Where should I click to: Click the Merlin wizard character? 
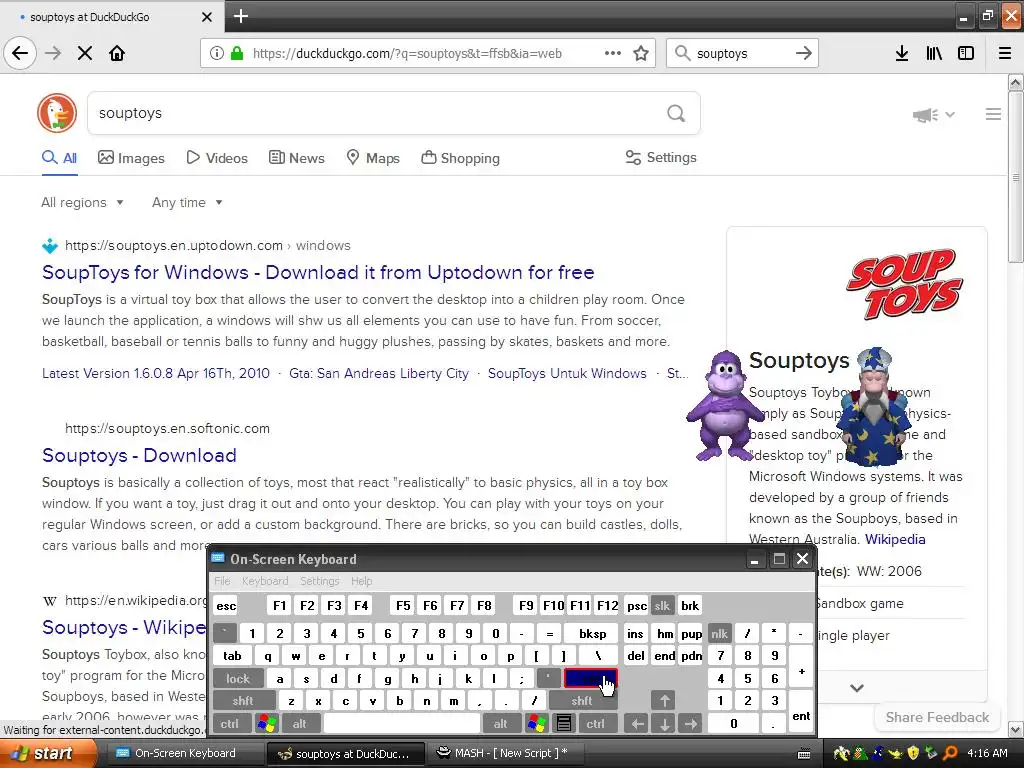click(x=874, y=407)
